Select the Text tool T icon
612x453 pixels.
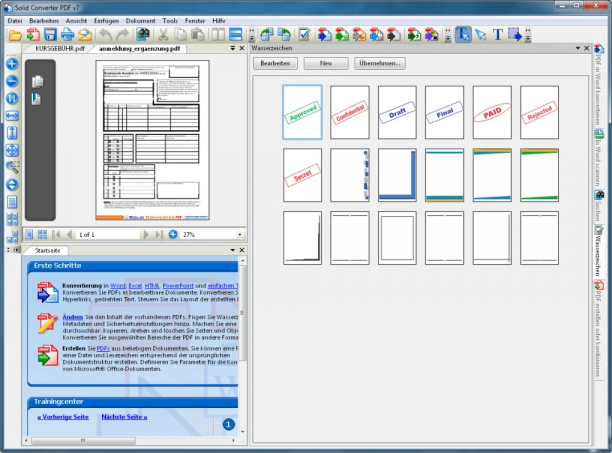498,35
